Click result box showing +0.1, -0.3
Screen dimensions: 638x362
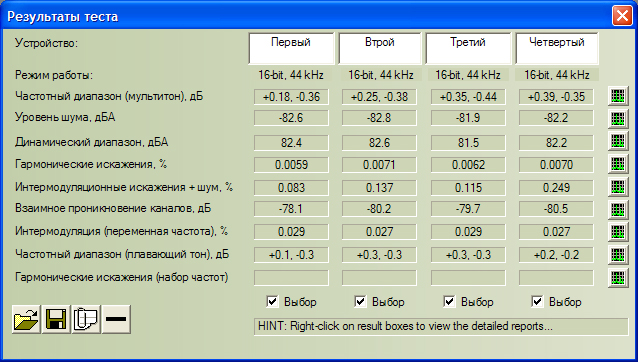[291, 255]
